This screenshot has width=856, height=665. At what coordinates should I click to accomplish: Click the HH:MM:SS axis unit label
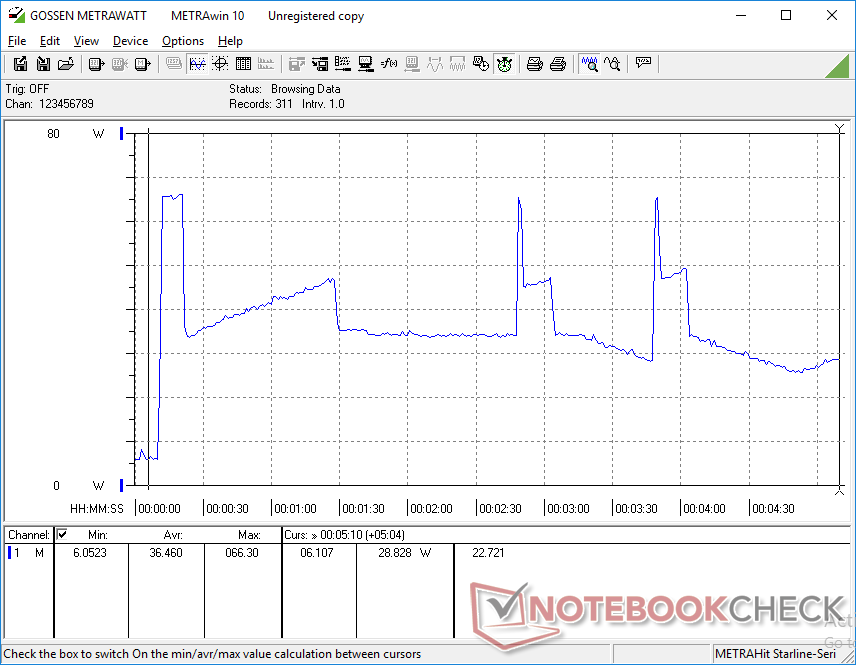(x=97, y=508)
